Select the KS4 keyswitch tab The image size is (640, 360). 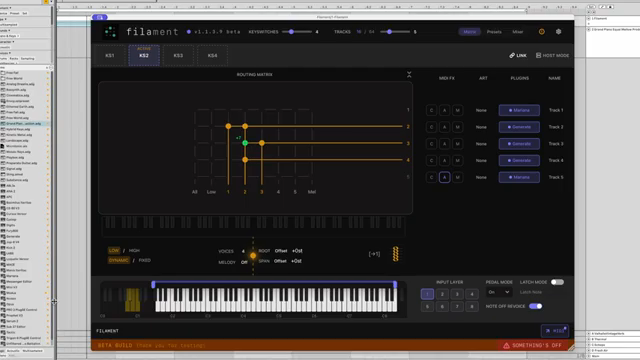tap(212, 56)
